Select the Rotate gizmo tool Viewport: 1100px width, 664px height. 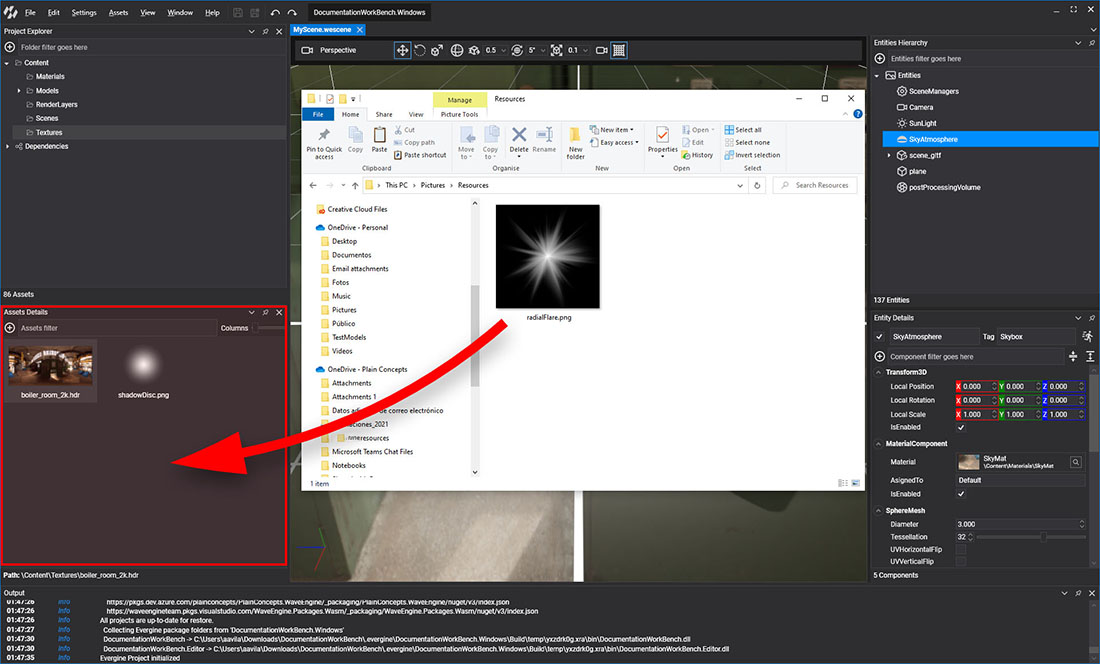click(420, 50)
